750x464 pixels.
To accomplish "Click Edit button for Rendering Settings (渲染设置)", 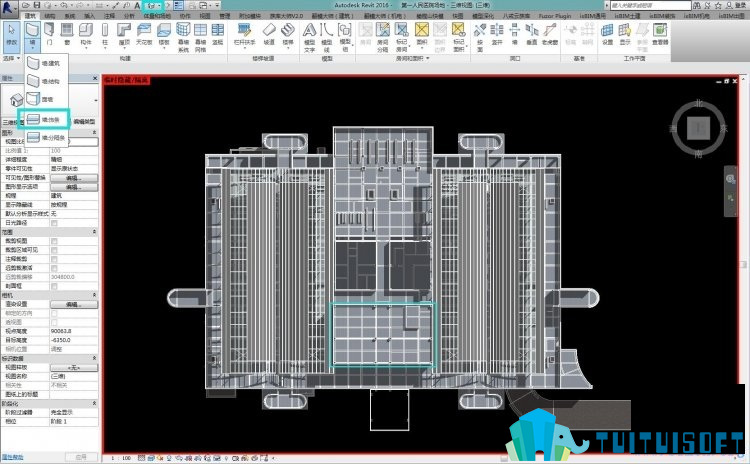I will click(x=74, y=305).
